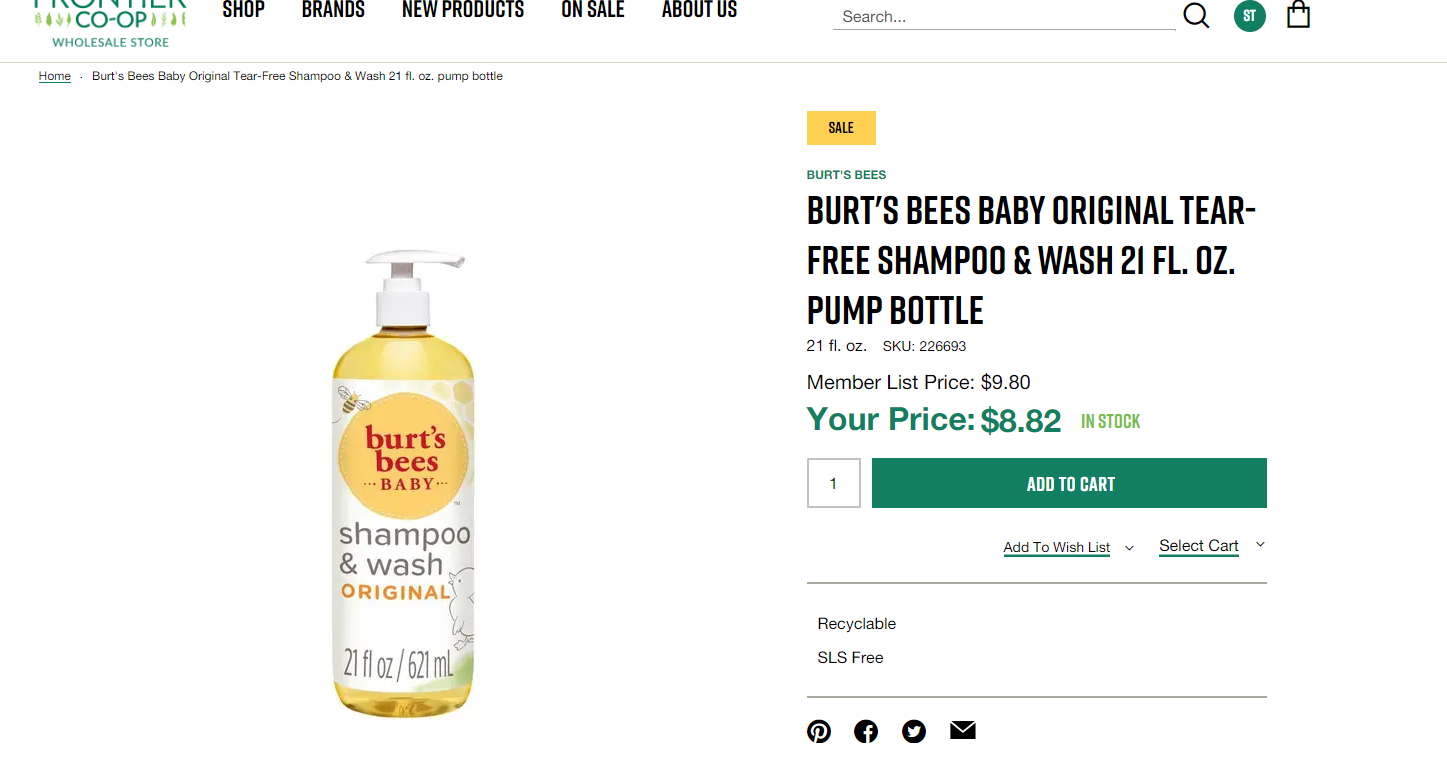This screenshot has width=1447, height=782.
Task: Click the shampoo bottle product image
Action: click(404, 483)
